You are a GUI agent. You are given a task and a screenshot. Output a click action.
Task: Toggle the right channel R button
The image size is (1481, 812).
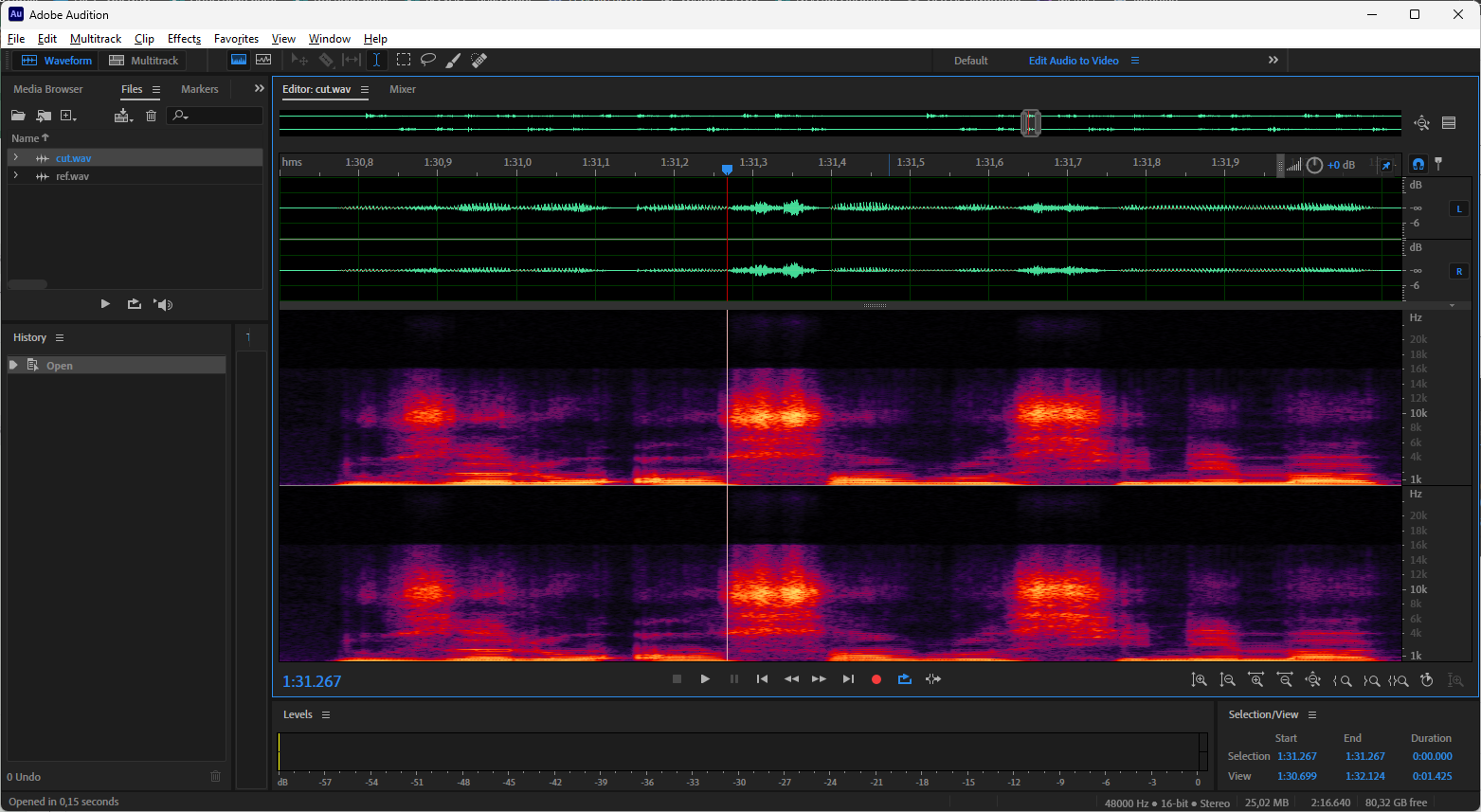(1458, 271)
